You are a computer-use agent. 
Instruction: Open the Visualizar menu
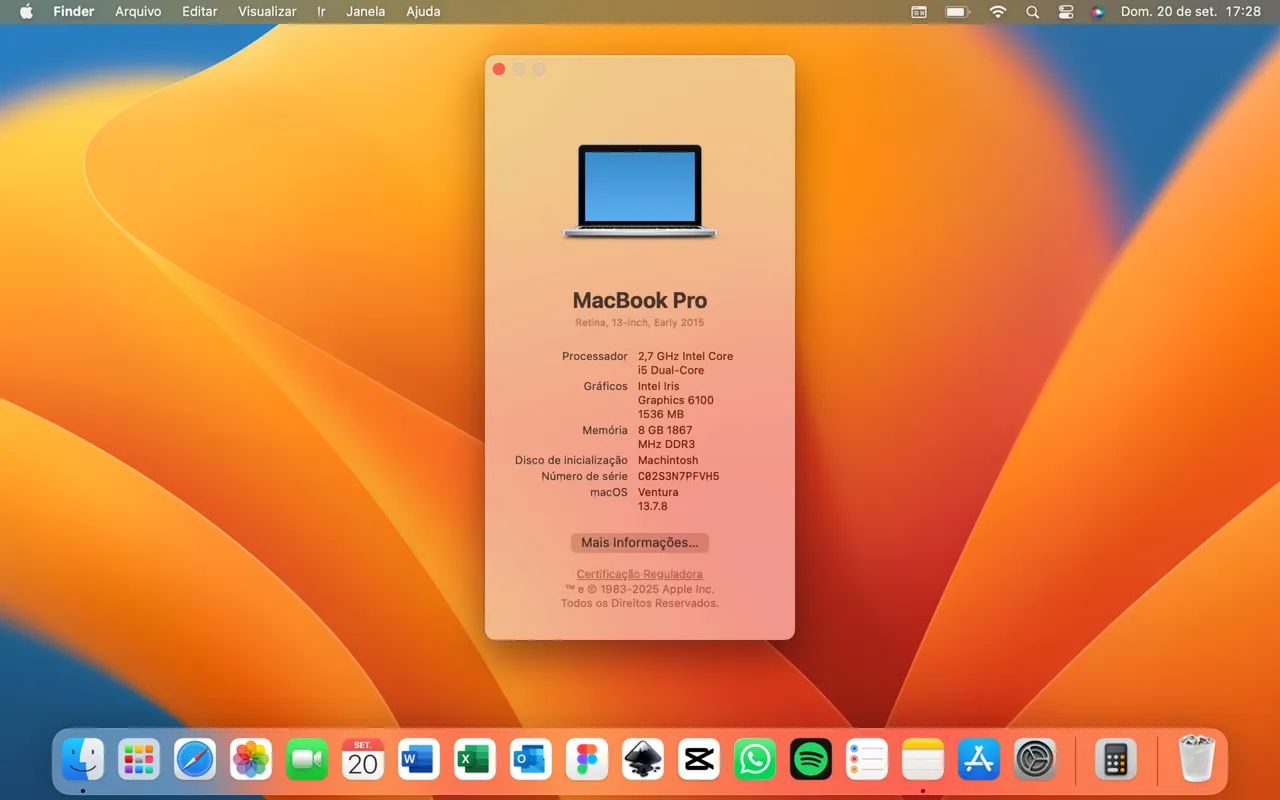tap(267, 12)
